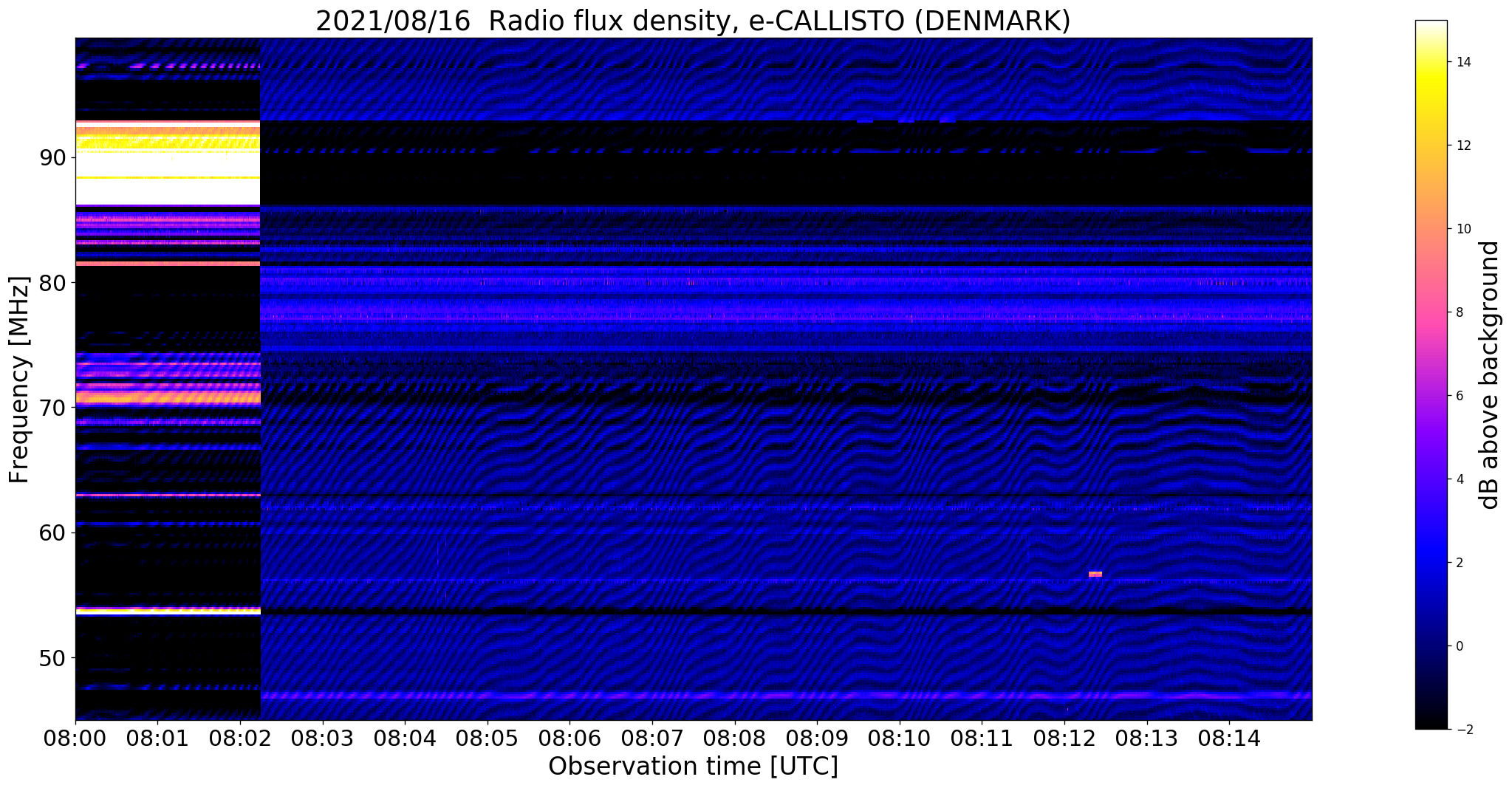Click the 08:03 time tick label

coord(323,738)
